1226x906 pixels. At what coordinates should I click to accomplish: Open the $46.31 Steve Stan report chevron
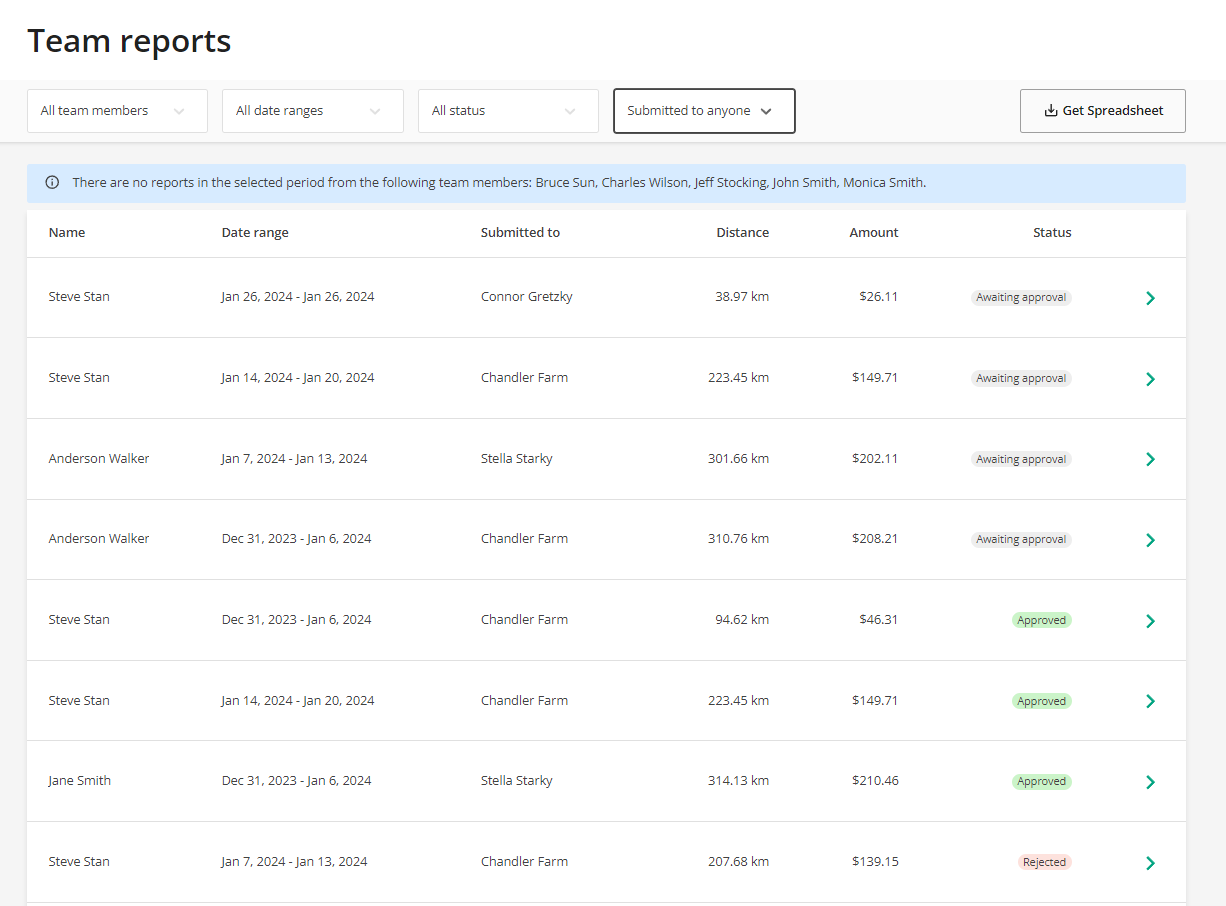(x=1150, y=621)
